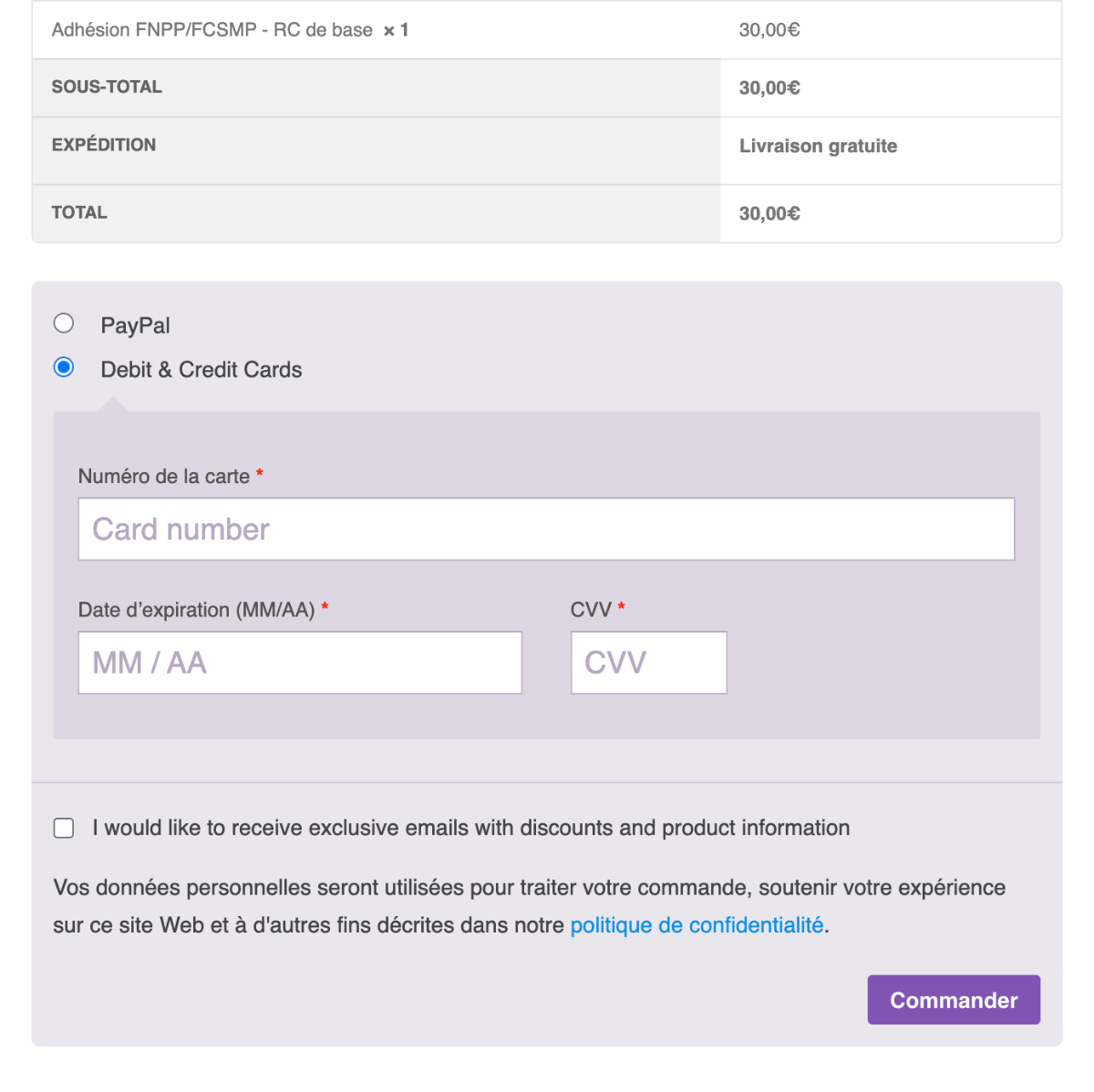1094x1092 pixels.
Task: Click the 'Debit & Credit Cards' label text
Action: tap(201, 369)
